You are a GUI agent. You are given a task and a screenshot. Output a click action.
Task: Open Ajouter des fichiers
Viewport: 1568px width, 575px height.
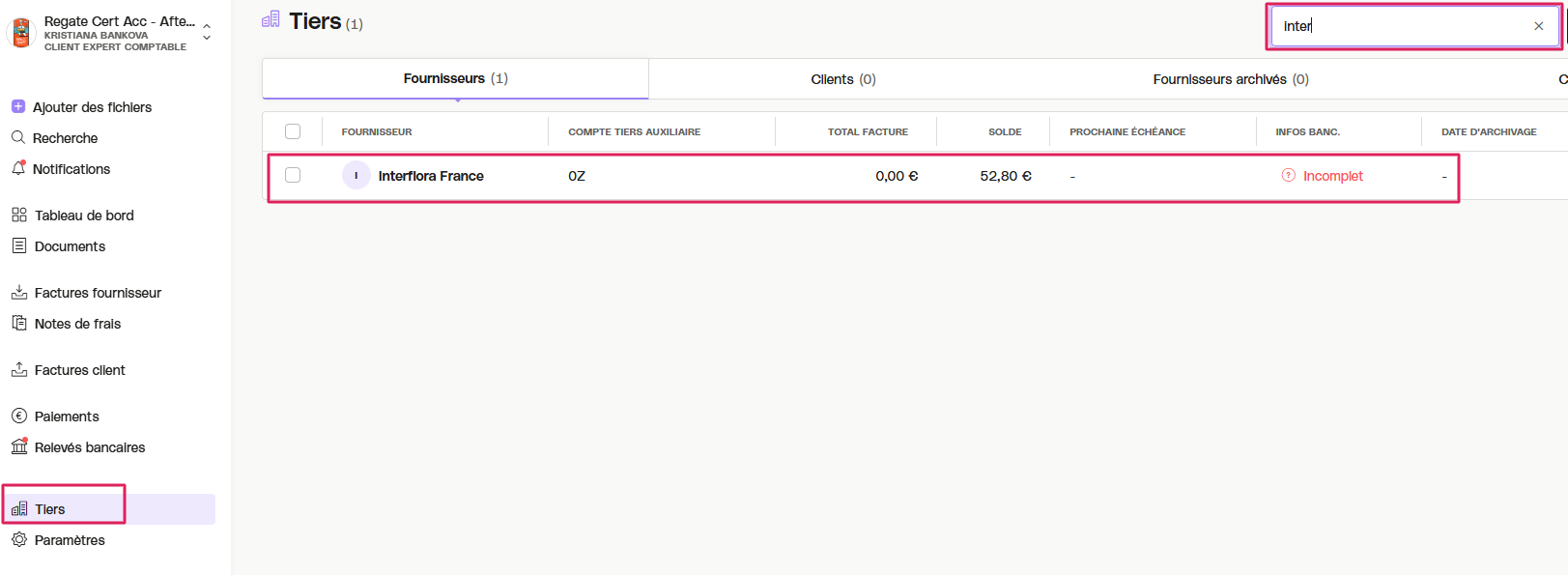92,107
